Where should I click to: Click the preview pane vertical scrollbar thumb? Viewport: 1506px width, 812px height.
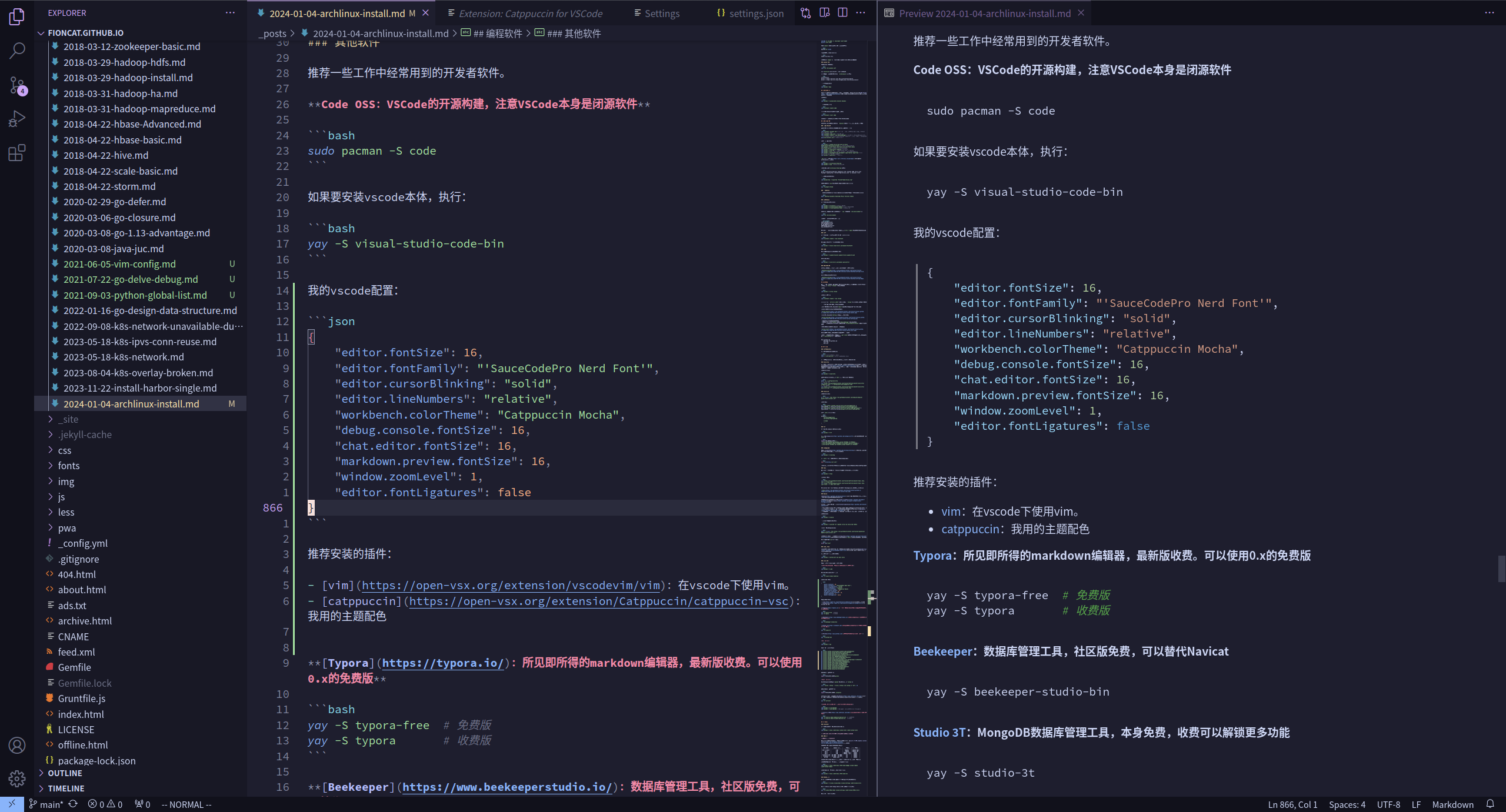pos(1501,569)
